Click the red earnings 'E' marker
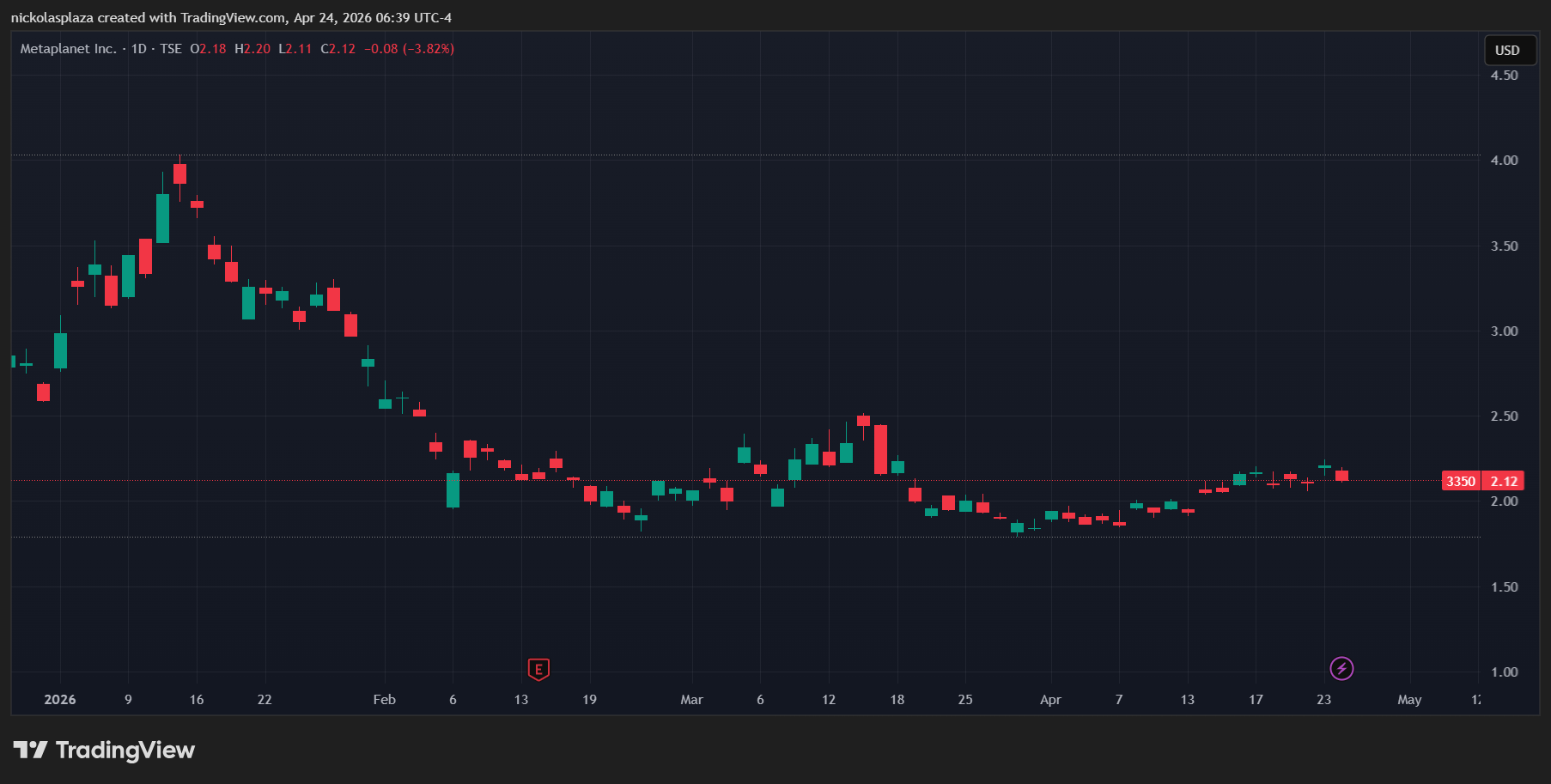Image resolution: width=1551 pixels, height=784 pixels. coord(538,669)
